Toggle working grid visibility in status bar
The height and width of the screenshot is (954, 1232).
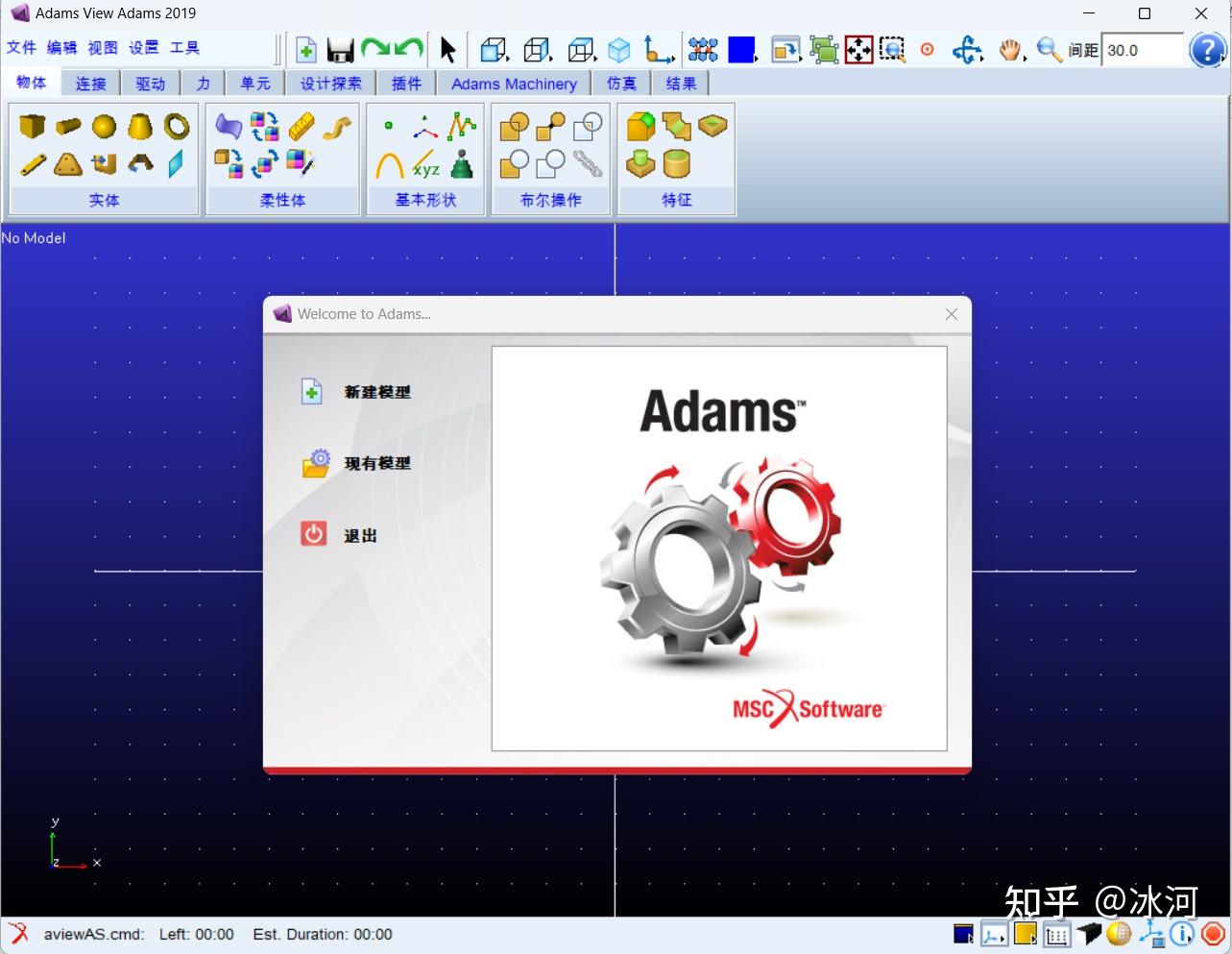[x=1057, y=934]
